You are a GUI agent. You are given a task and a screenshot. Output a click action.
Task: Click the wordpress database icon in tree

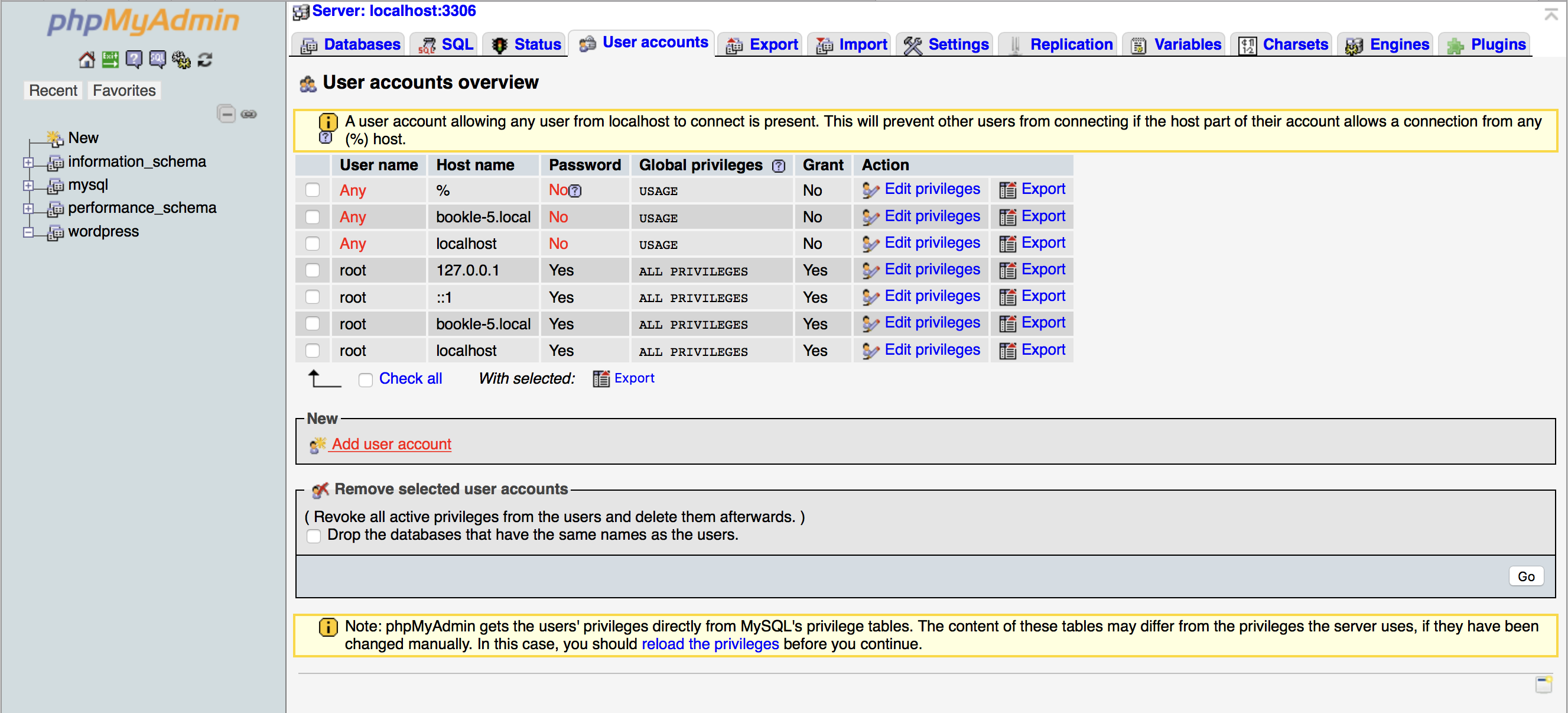point(56,232)
